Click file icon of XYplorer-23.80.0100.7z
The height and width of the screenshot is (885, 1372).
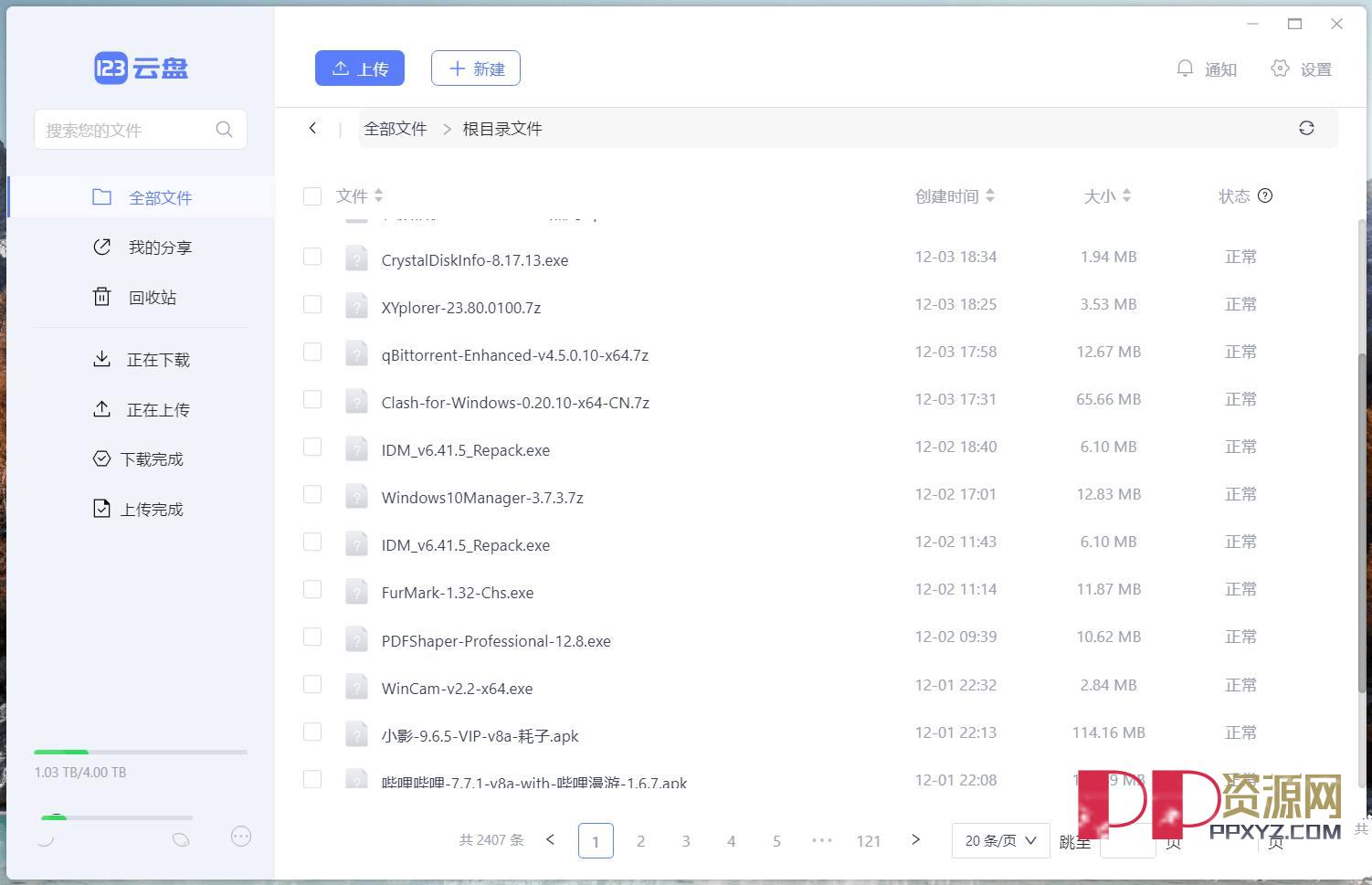356,307
